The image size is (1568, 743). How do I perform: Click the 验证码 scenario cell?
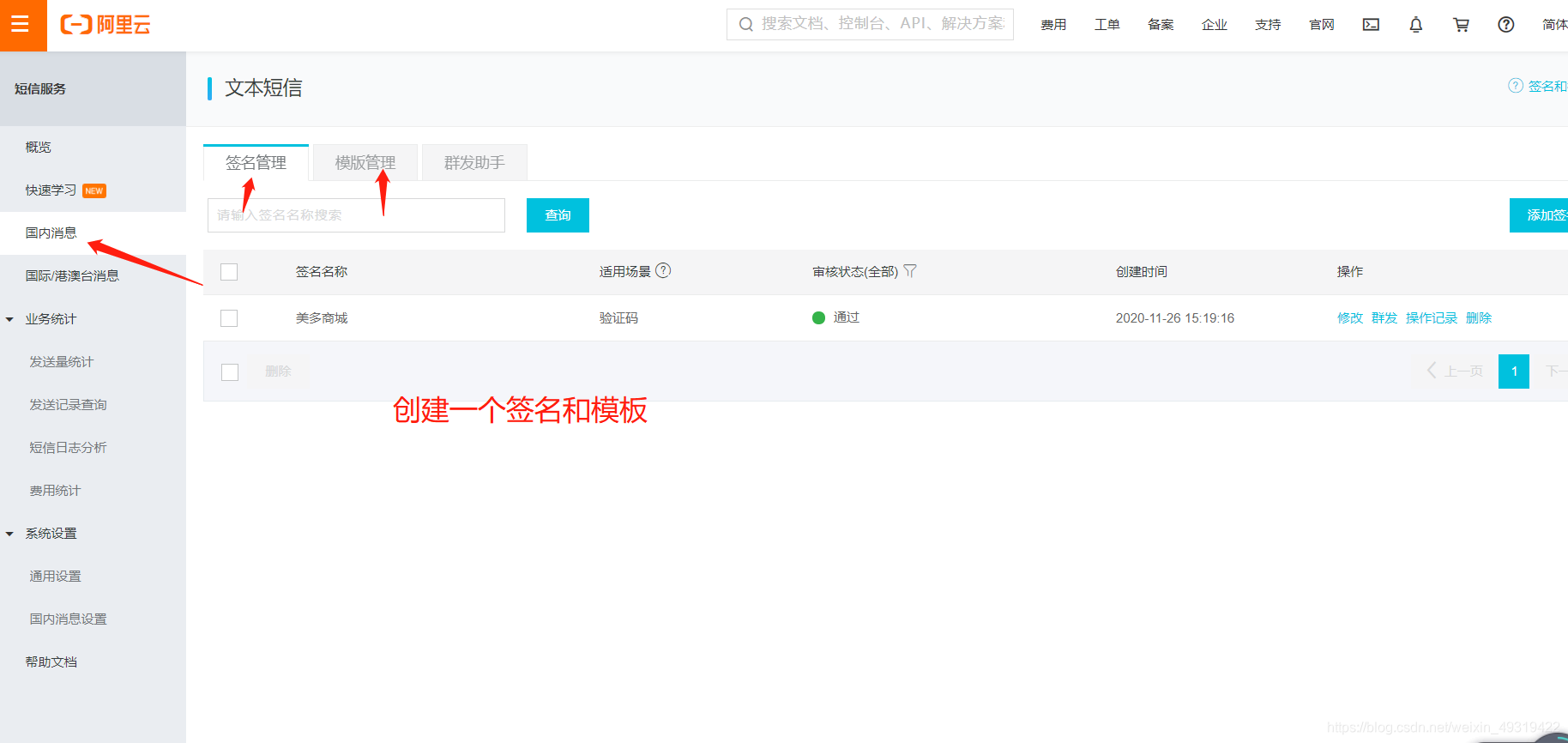point(618,318)
